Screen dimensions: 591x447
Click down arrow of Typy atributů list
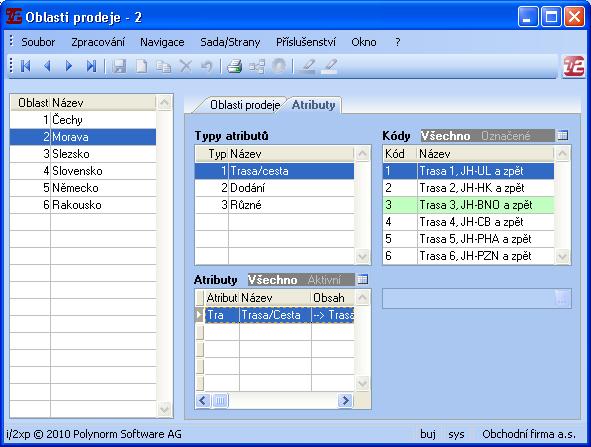[362, 256]
